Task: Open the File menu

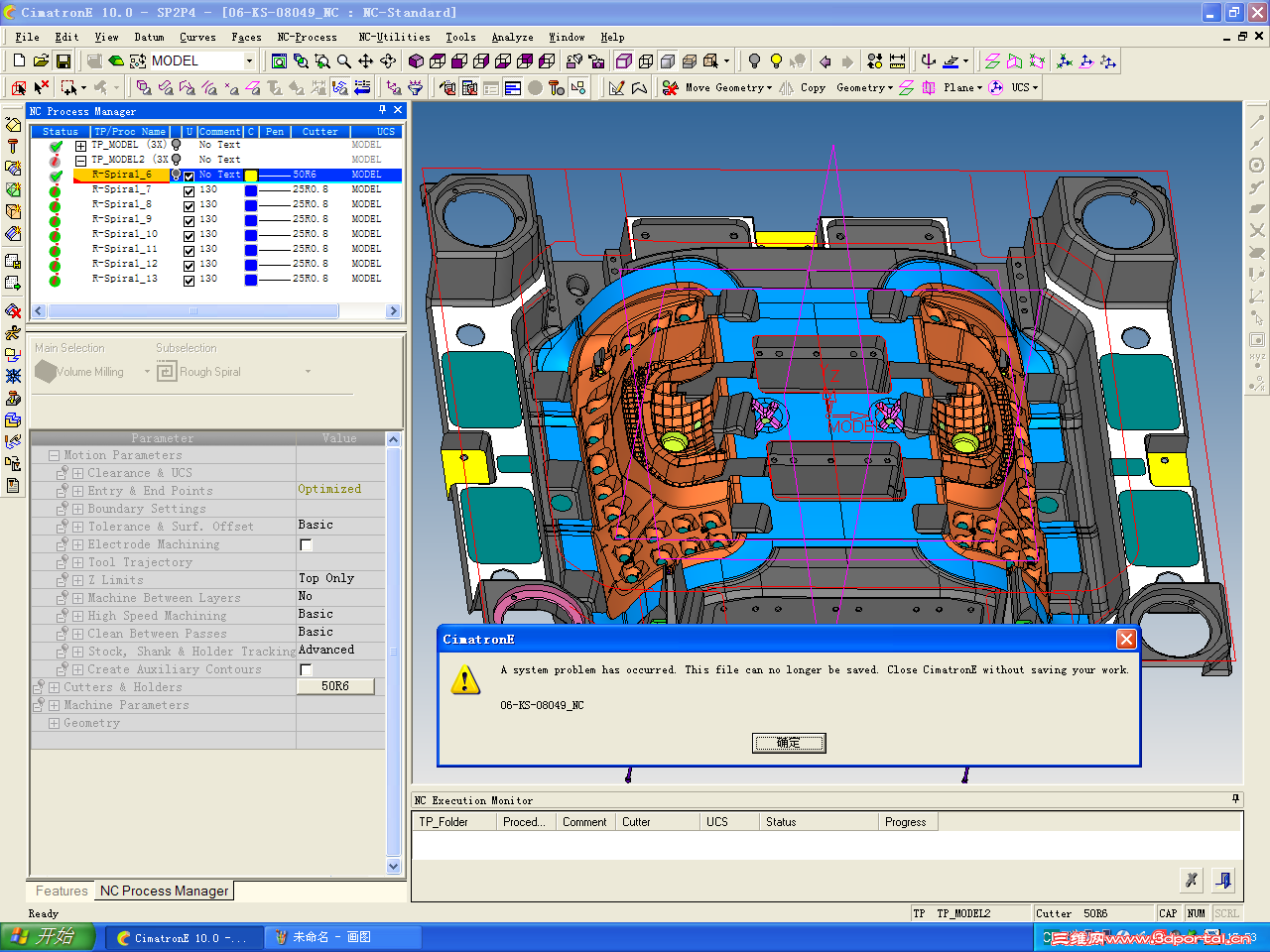Action: 28,37
